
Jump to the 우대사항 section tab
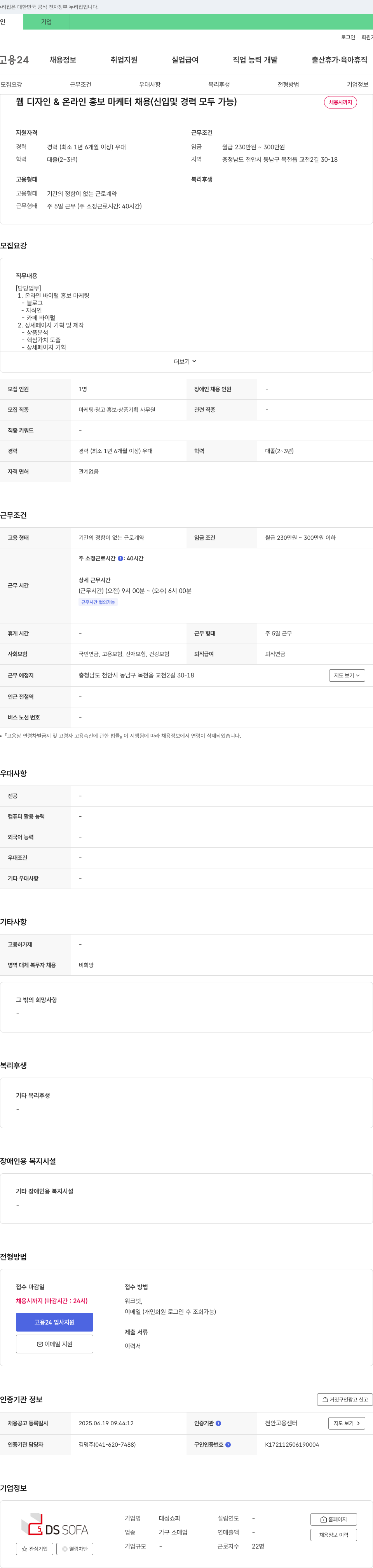(150, 85)
